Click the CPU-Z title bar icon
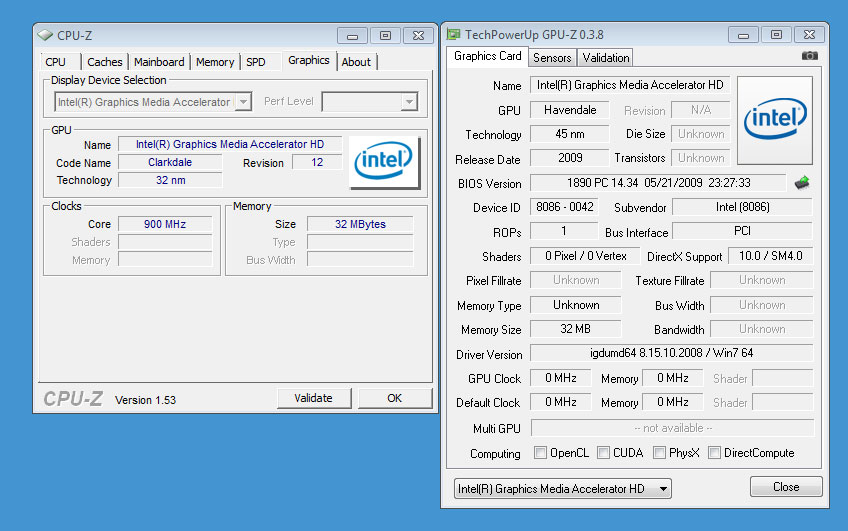848x531 pixels. pos(45,35)
